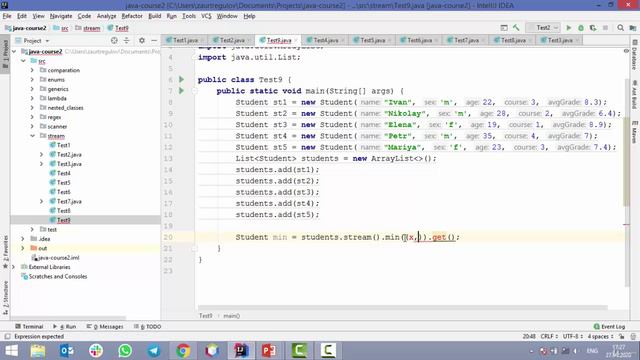This screenshot has width=640, height=360.
Task: Open Terminal tool window
Action: [x=29, y=327]
